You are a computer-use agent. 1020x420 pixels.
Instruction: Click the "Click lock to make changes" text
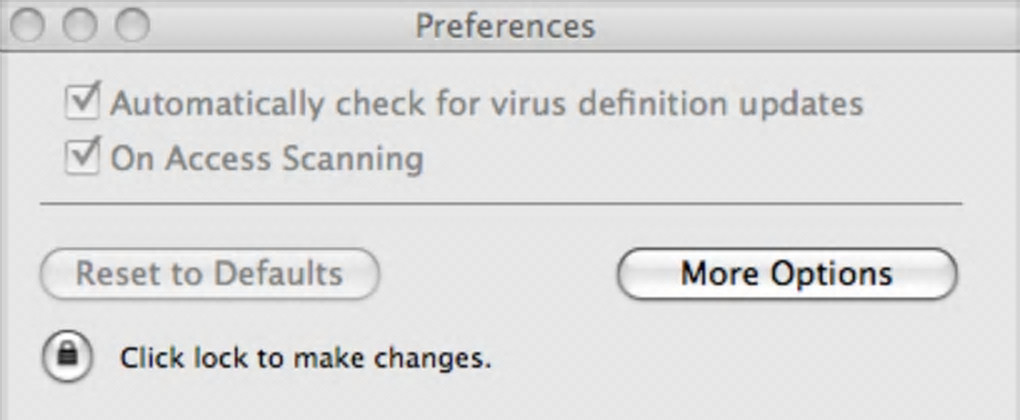[x=305, y=357]
